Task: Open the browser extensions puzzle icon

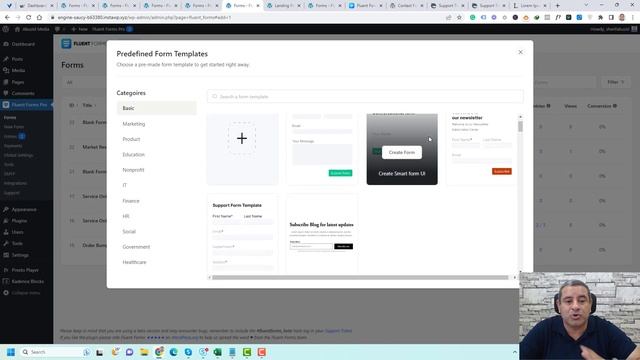Action: click(x=600, y=18)
